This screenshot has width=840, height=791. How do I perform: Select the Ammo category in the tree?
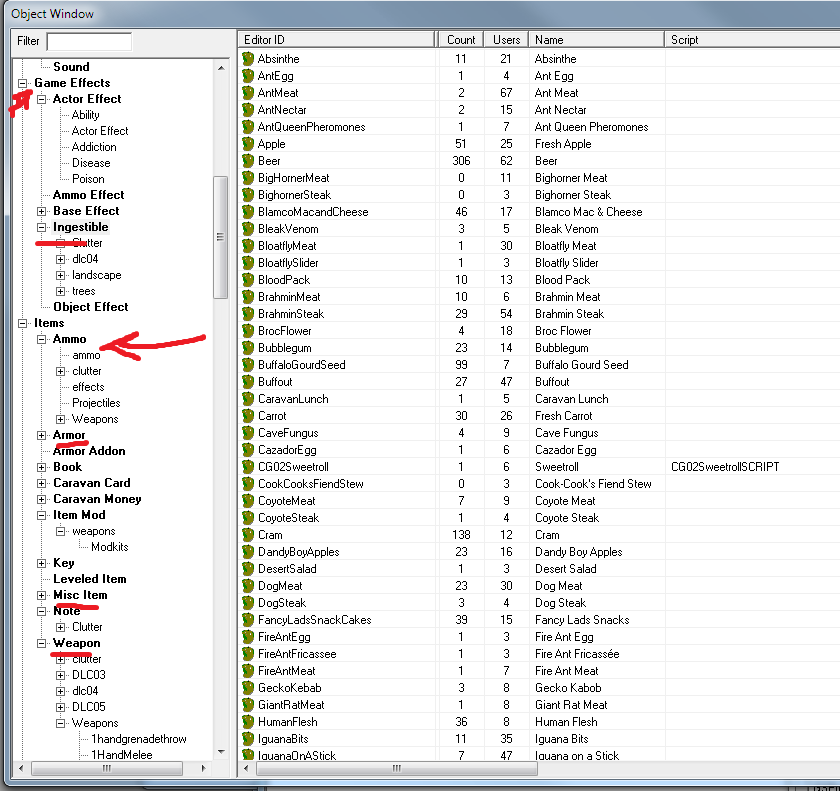click(x=69, y=338)
